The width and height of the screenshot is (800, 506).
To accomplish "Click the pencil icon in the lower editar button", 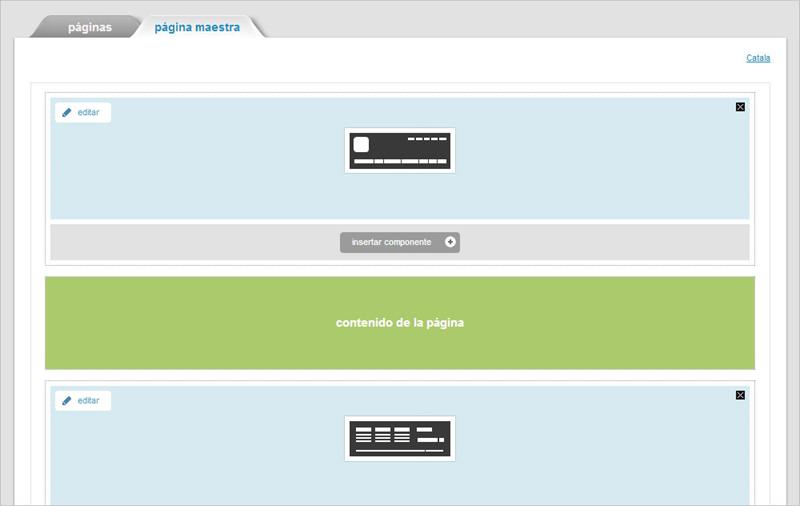I will pyautogui.click(x=67, y=401).
